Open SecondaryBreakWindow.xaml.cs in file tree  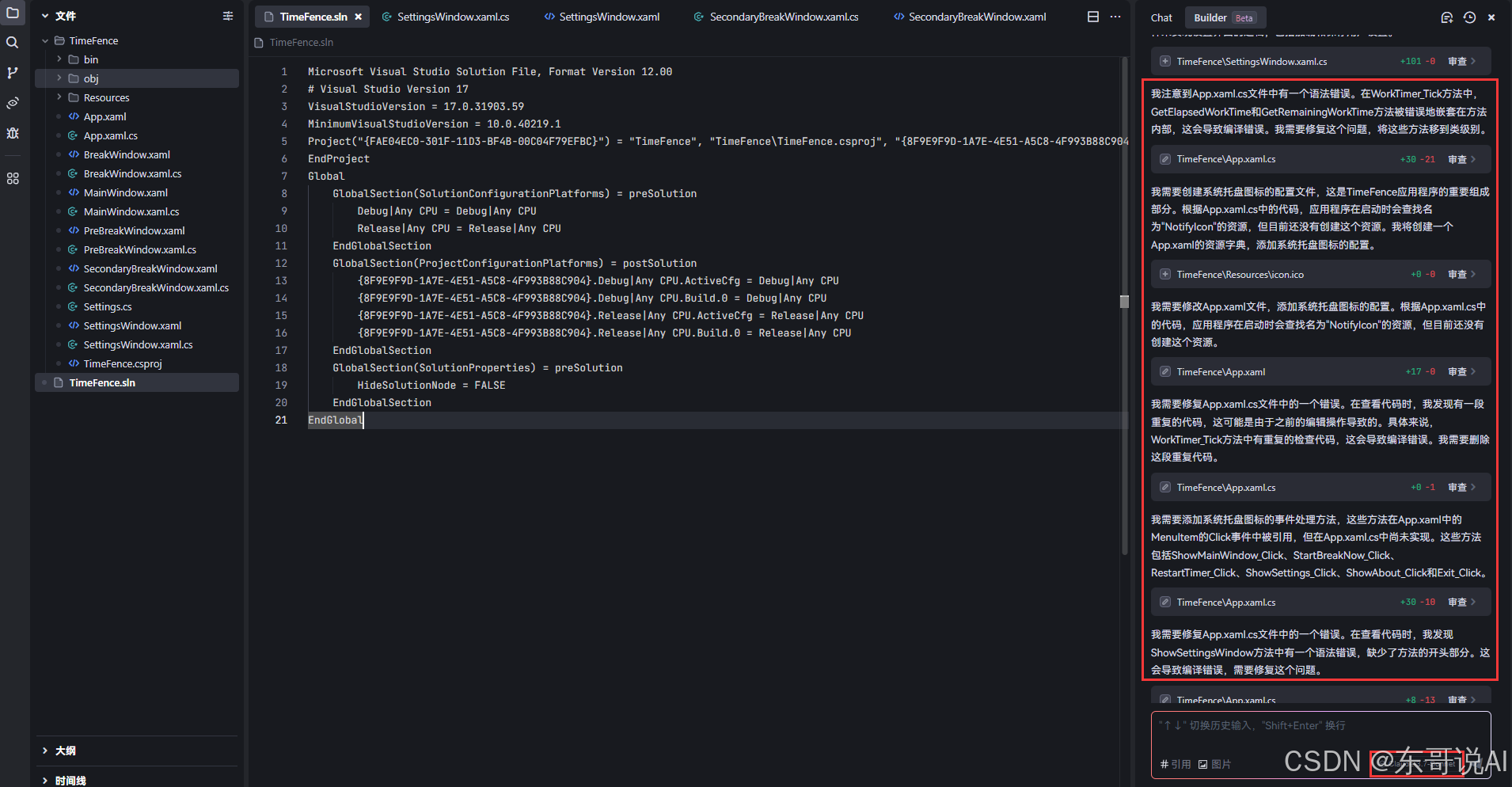click(156, 287)
